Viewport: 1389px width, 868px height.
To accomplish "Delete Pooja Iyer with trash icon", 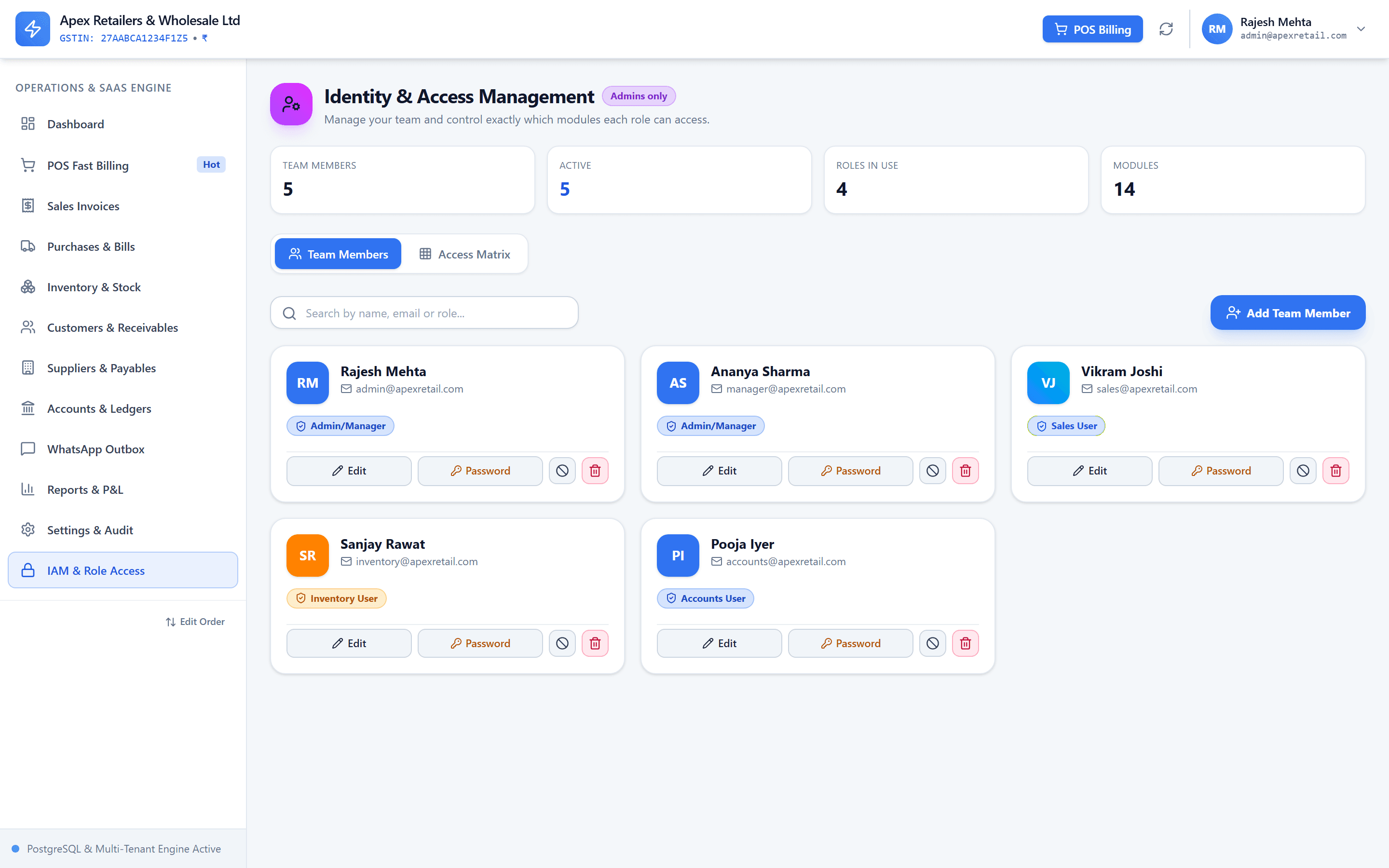I will [x=966, y=643].
